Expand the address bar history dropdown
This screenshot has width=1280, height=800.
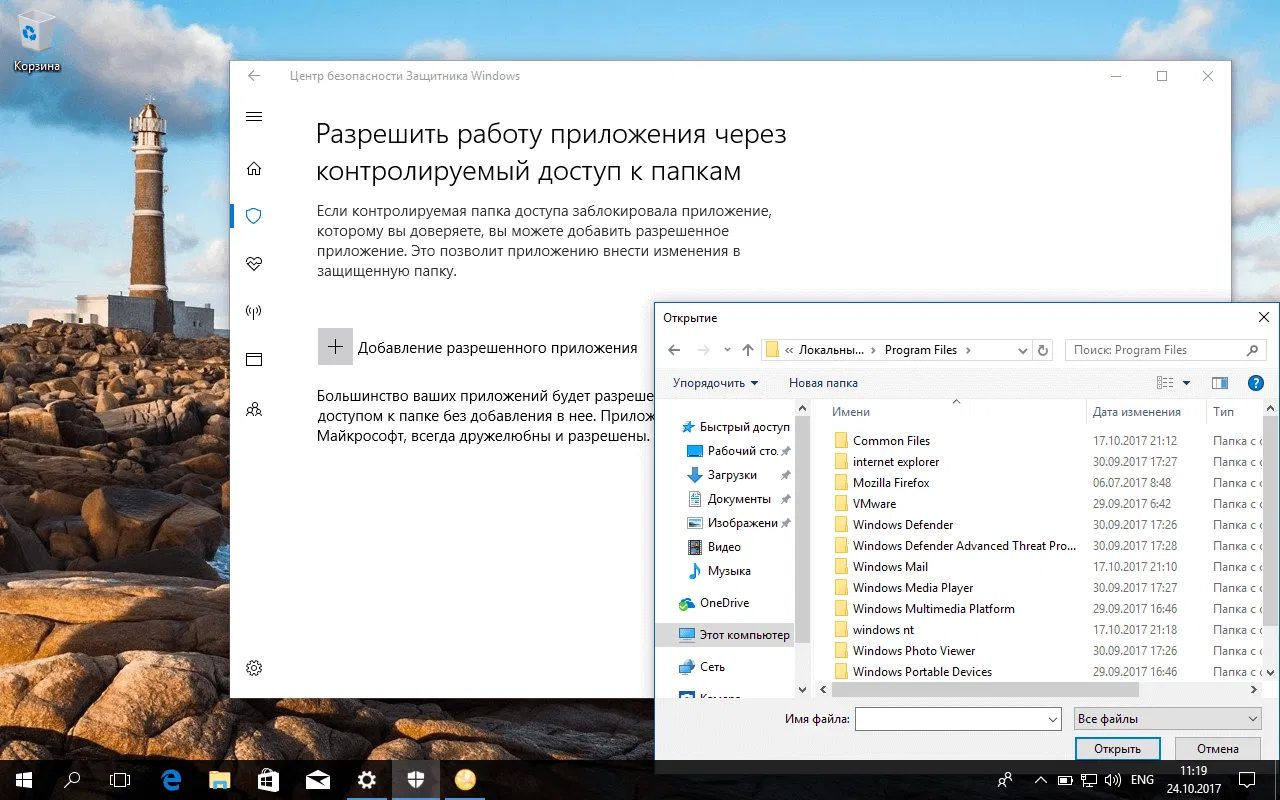1022,350
